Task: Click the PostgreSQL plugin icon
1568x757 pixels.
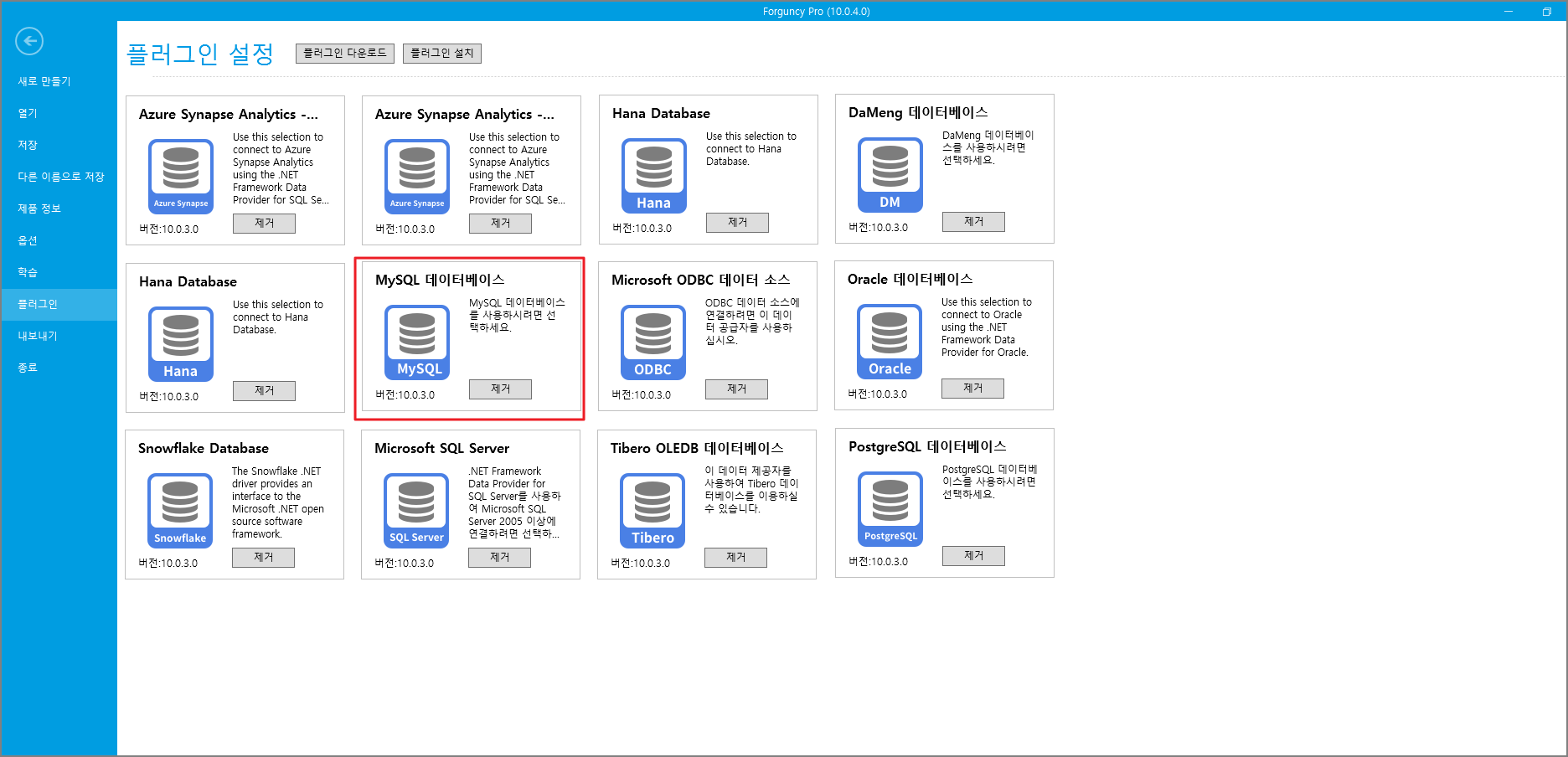Action: (890, 509)
